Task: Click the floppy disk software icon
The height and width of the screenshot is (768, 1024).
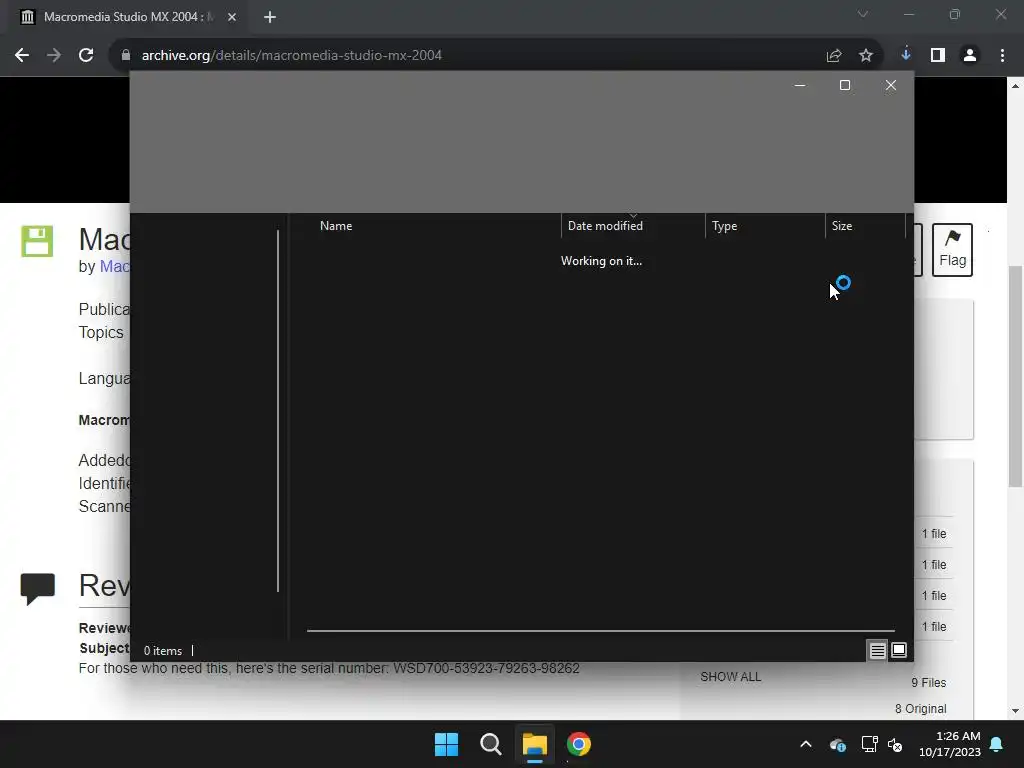Action: tap(37, 242)
